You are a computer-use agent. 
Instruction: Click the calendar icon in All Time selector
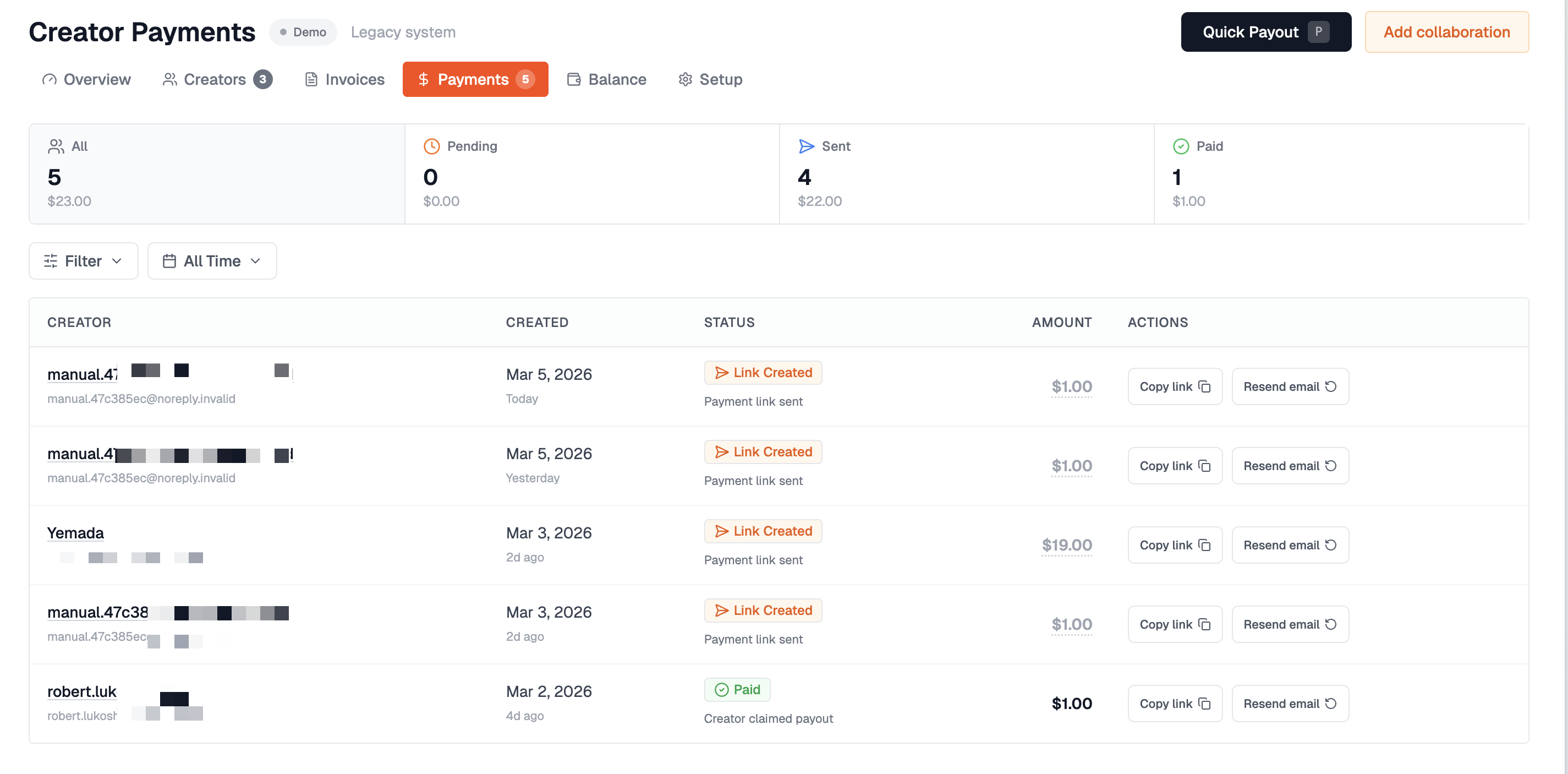[170, 260]
